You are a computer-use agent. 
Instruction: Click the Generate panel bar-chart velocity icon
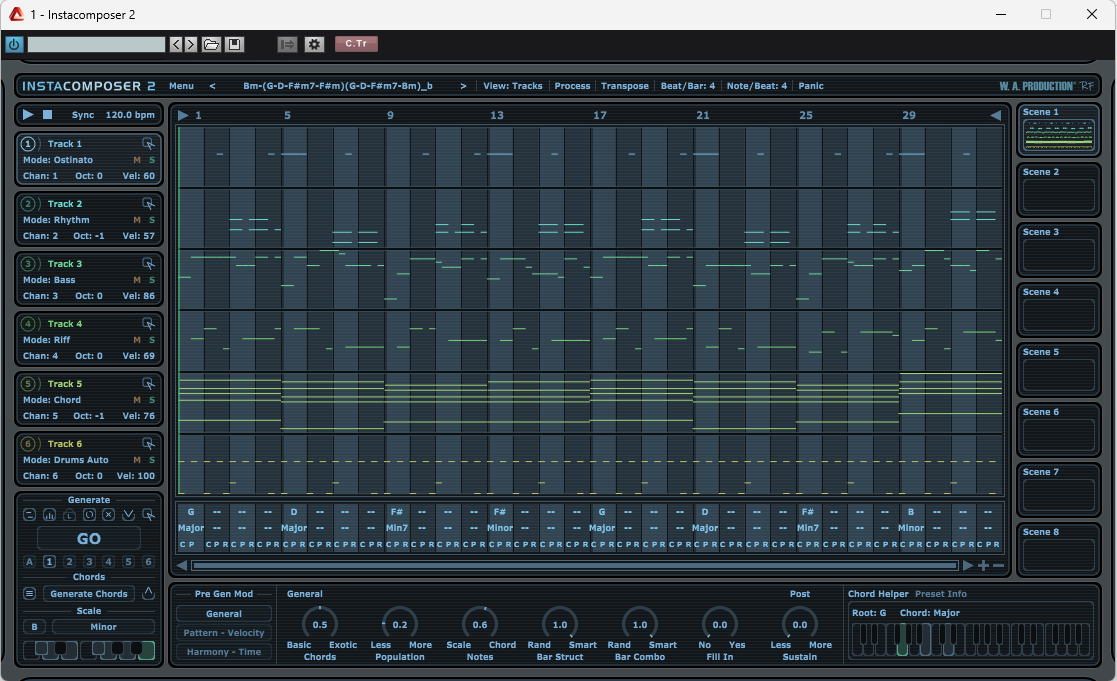49,514
